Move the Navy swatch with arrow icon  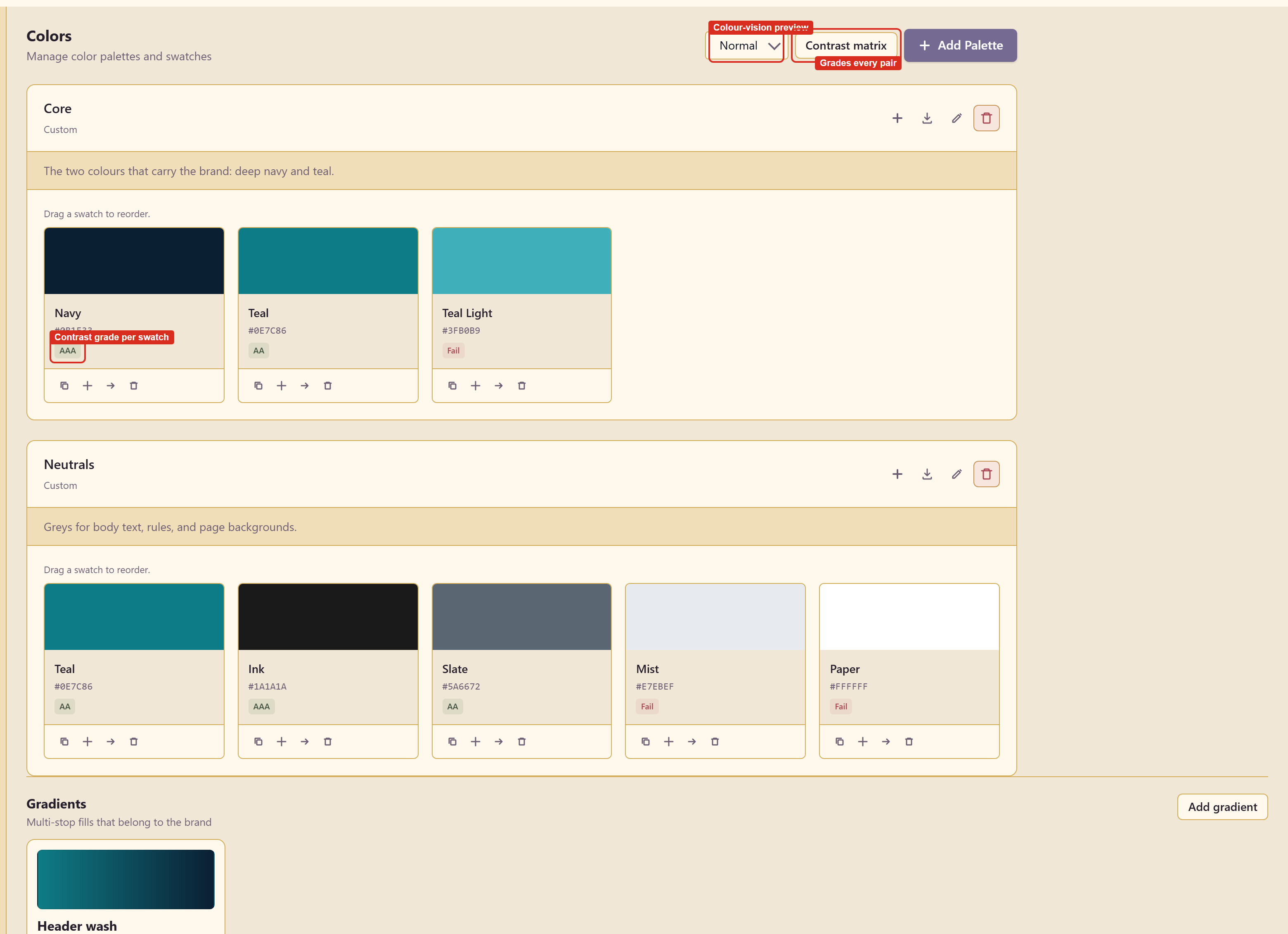tap(111, 386)
